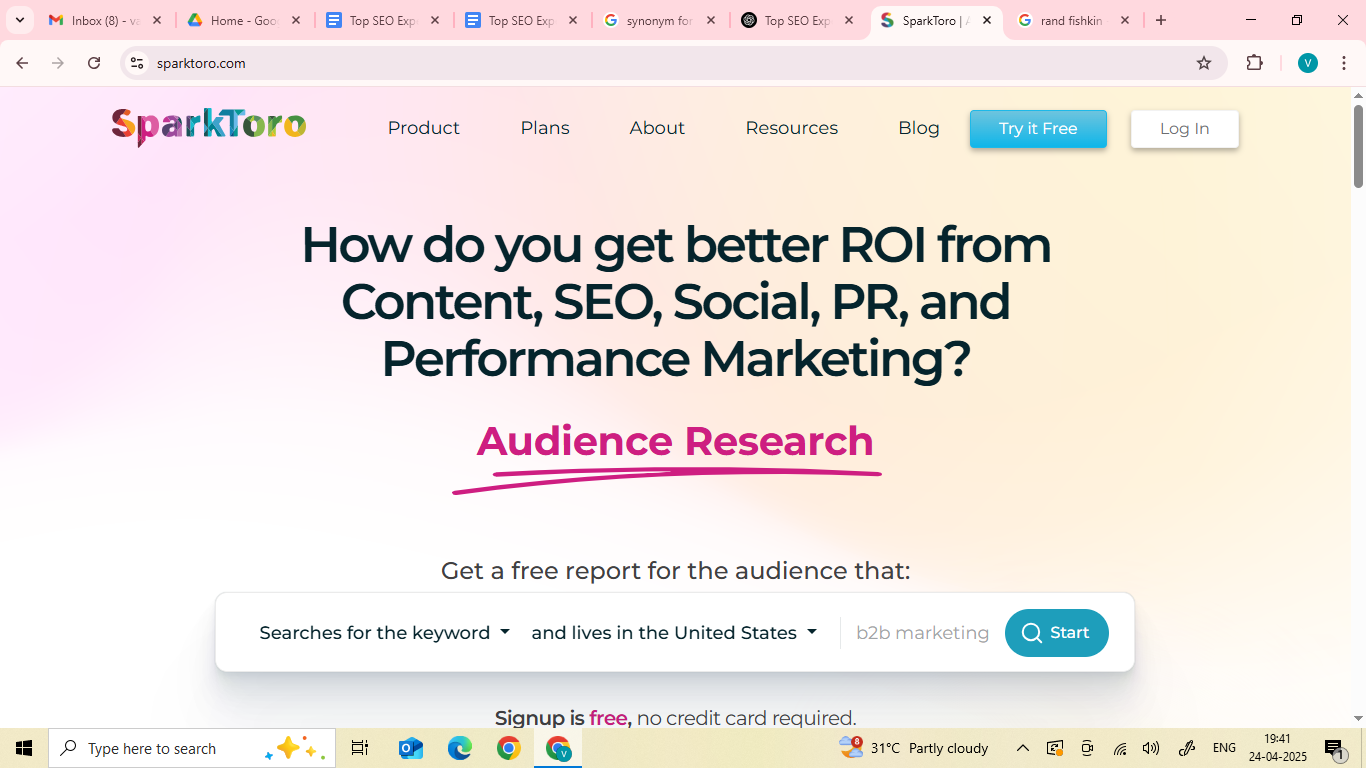
Task: Open the Plans page
Action: point(545,128)
